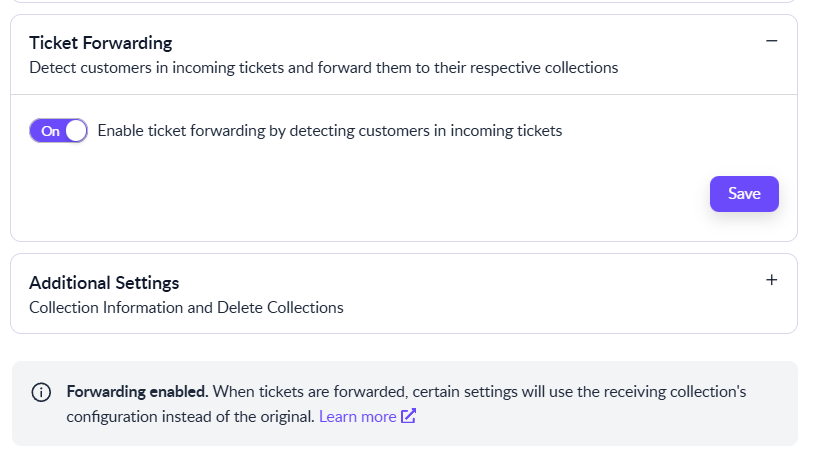Viewport: 831px width, 466px height.
Task: Open the "Learn more" link
Action: (357, 416)
